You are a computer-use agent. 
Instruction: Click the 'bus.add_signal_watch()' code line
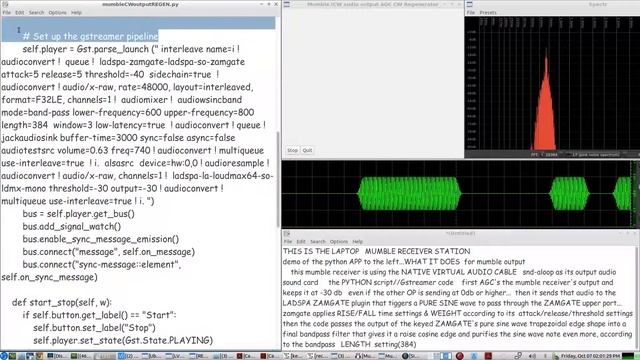pyautogui.click(x=72, y=226)
